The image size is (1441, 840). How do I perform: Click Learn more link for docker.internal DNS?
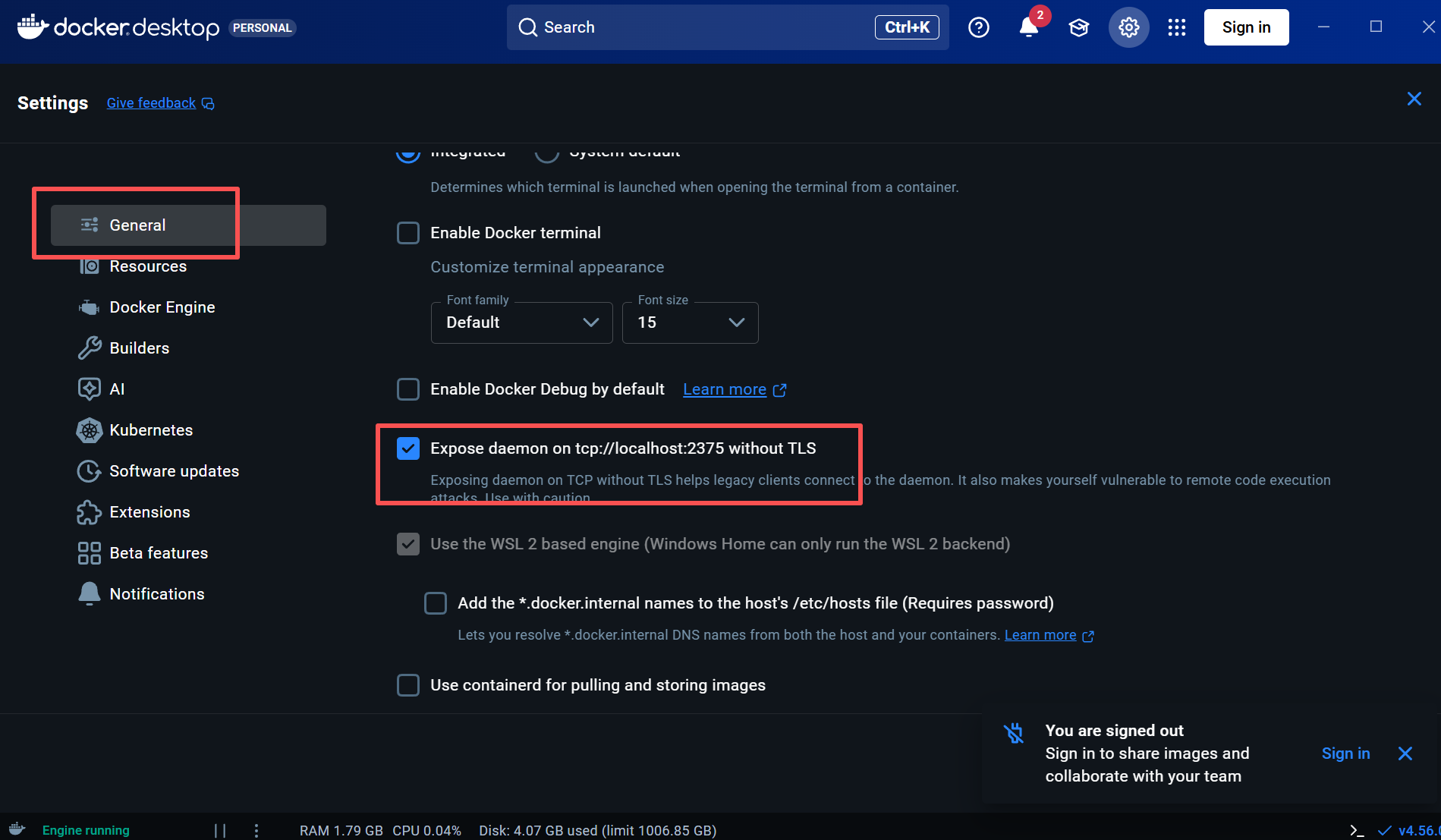(1040, 635)
